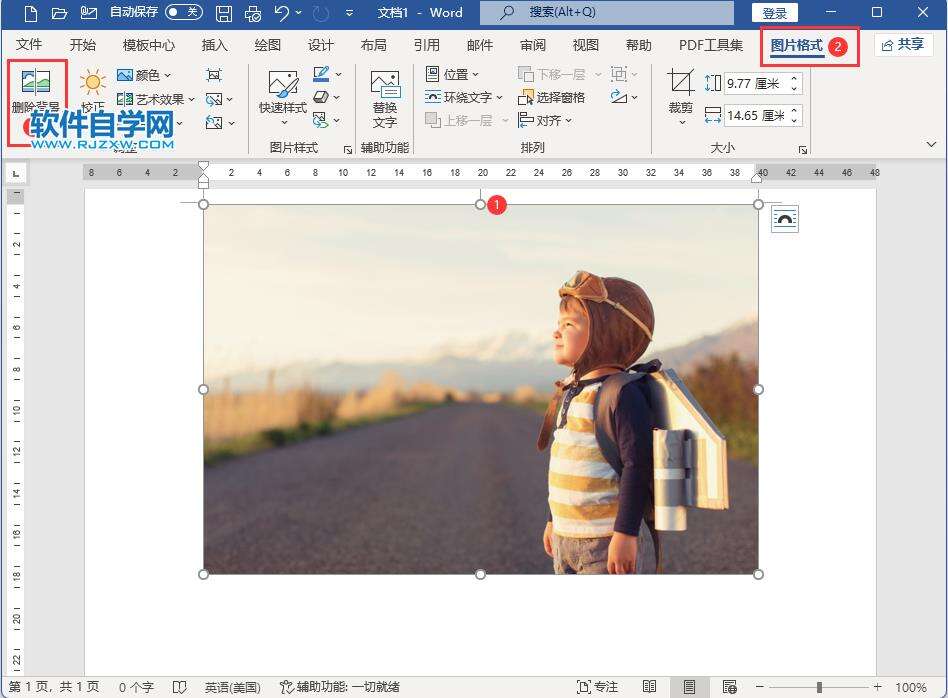Open the Template Center (模板中心) tab
This screenshot has height=698, width=948.
[148, 45]
